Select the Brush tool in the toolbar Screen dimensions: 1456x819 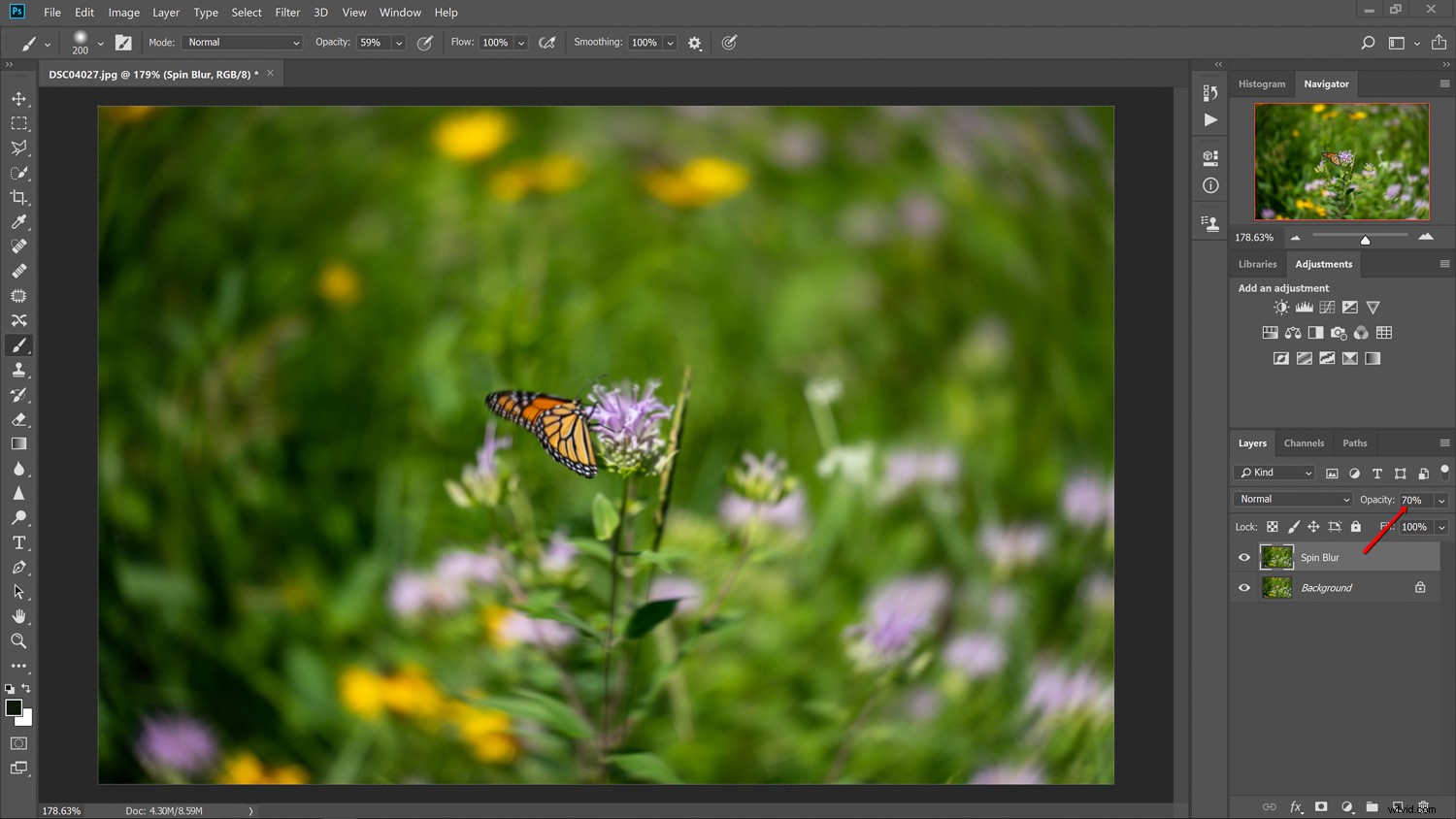click(x=18, y=344)
